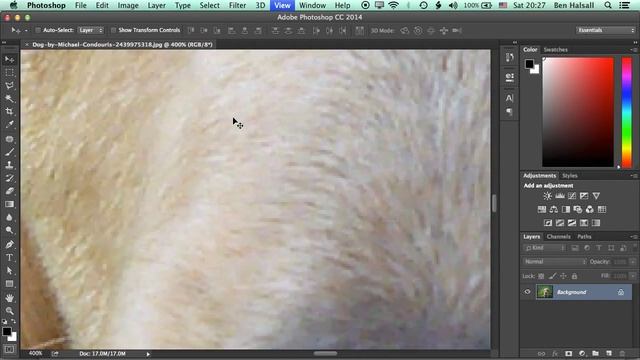Select the History Brush tool

(x=9, y=178)
